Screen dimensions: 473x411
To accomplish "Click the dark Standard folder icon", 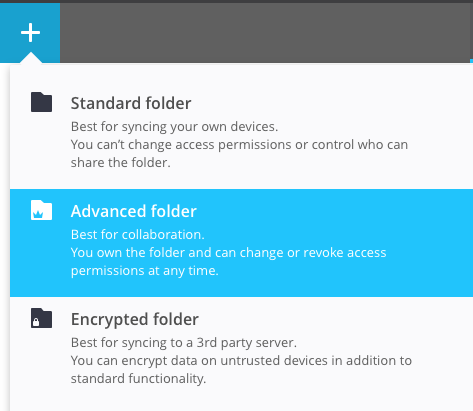I will point(41,102).
